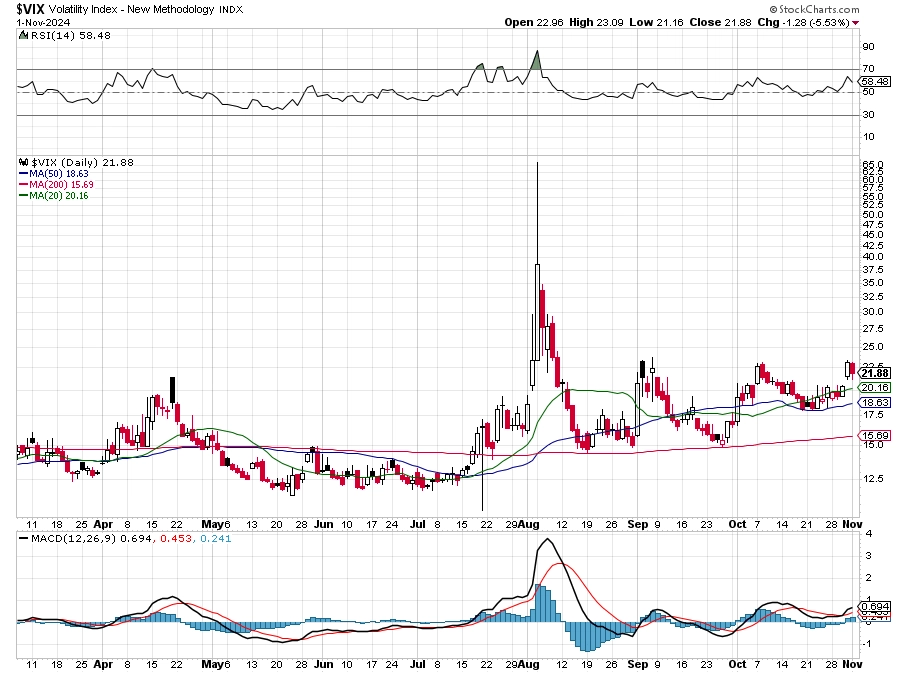900x673 pixels.
Task: Click the 1-Nov-2024 date label
Action: click(x=44, y=22)
